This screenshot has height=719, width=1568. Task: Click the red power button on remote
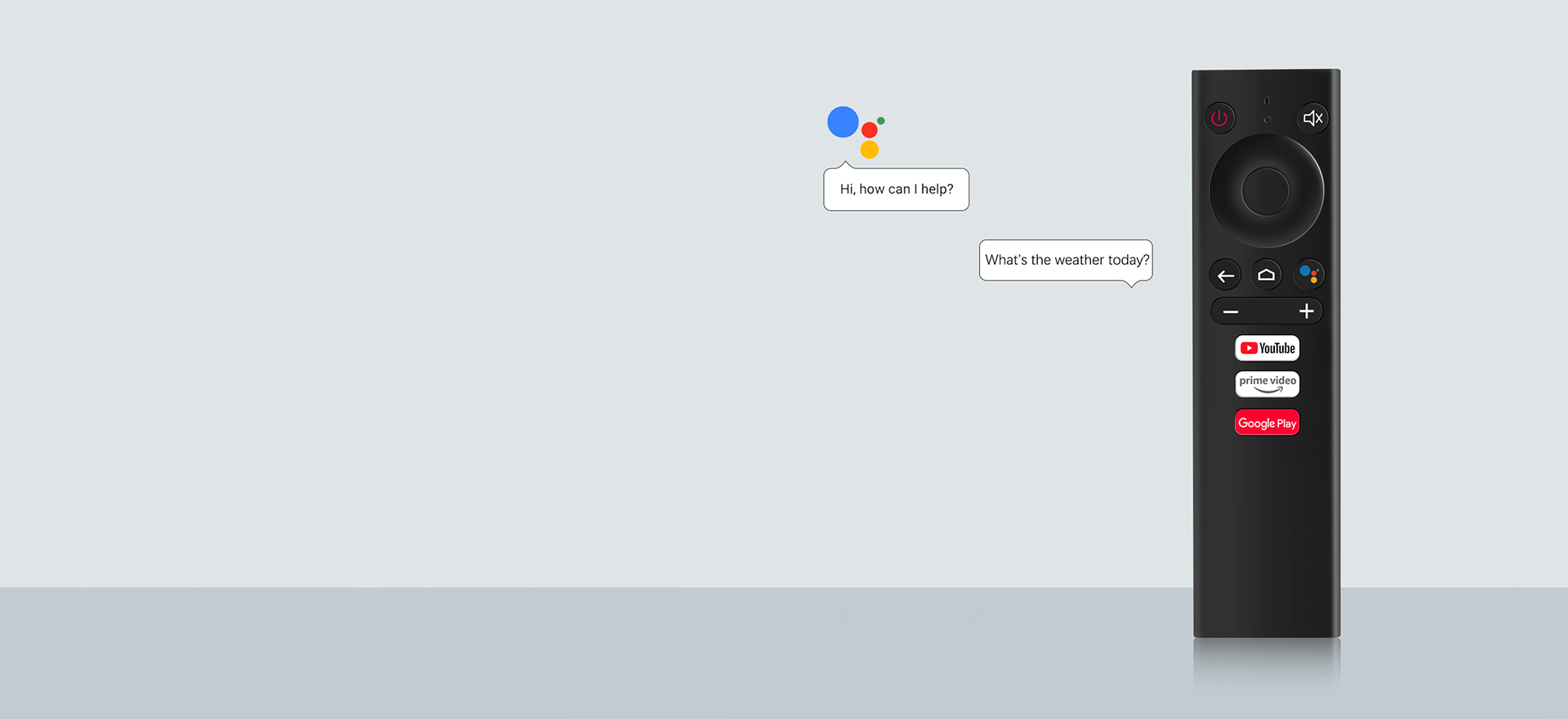pyautogui.click(x=1219, y=118)
